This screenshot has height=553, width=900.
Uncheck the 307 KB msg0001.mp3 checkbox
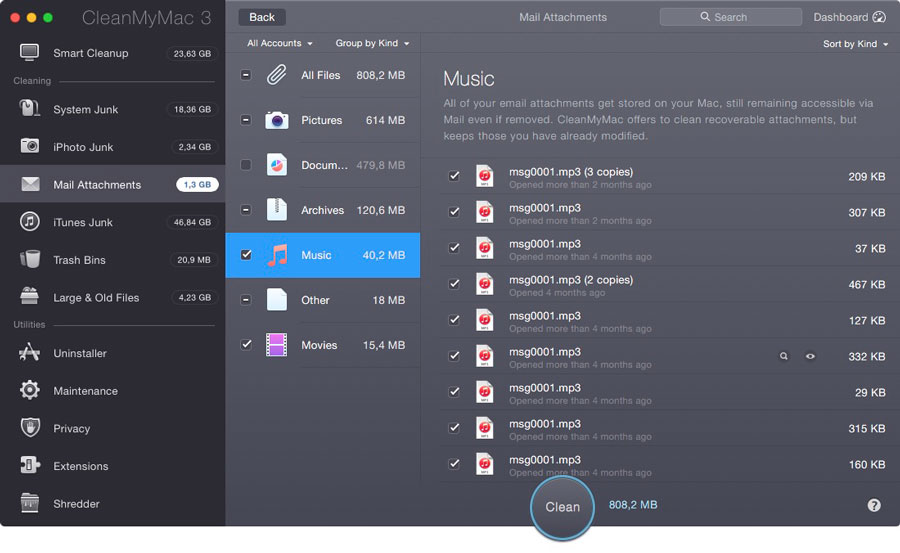pos(454,212)
